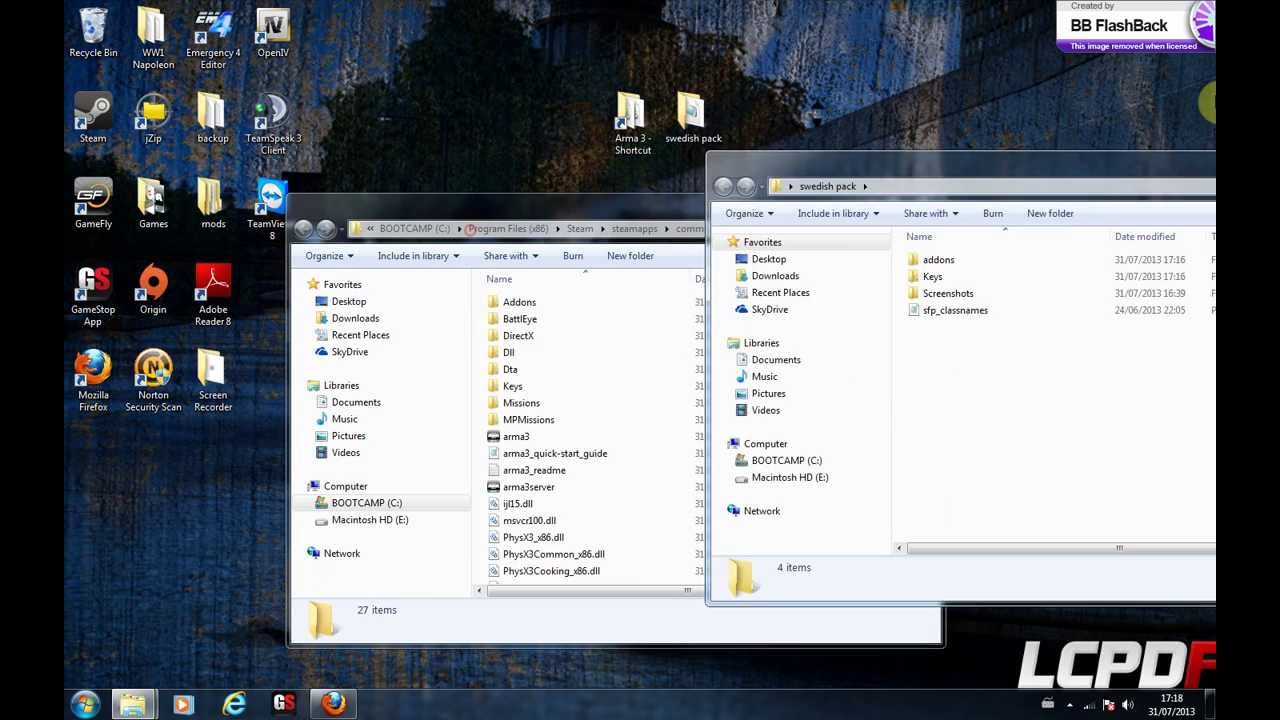Click Burn in the Arma 3 window

(572, 256)
